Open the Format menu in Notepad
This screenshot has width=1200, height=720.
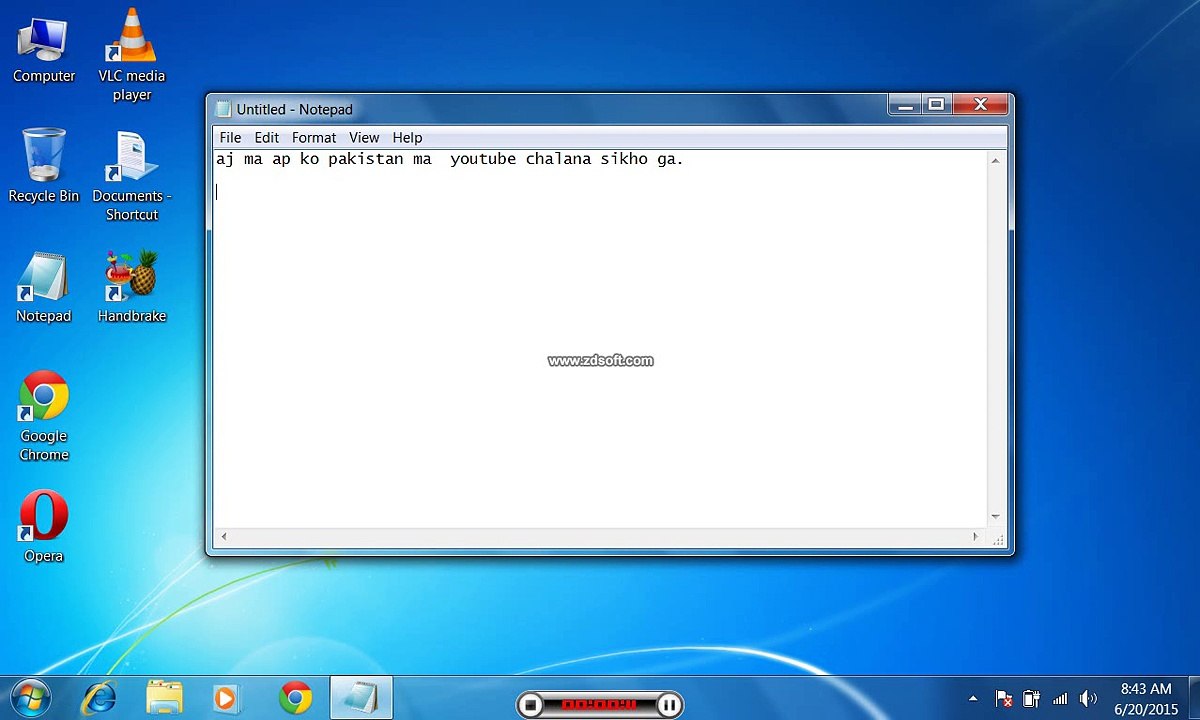pos(314,137)
